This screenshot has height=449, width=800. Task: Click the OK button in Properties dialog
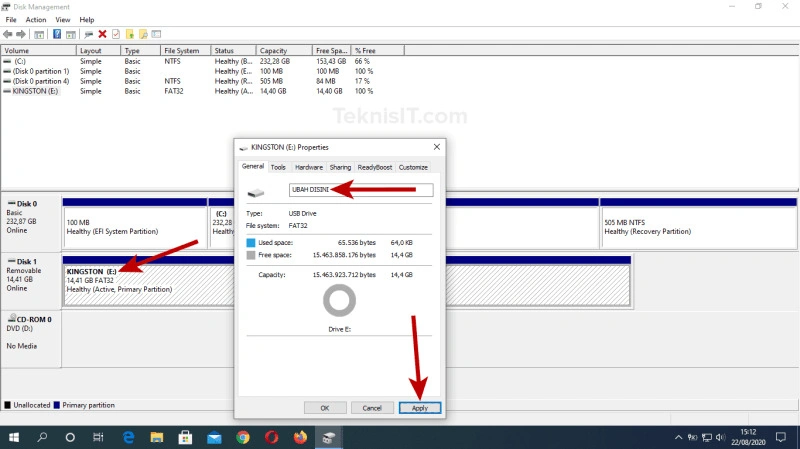click(325, 408)
